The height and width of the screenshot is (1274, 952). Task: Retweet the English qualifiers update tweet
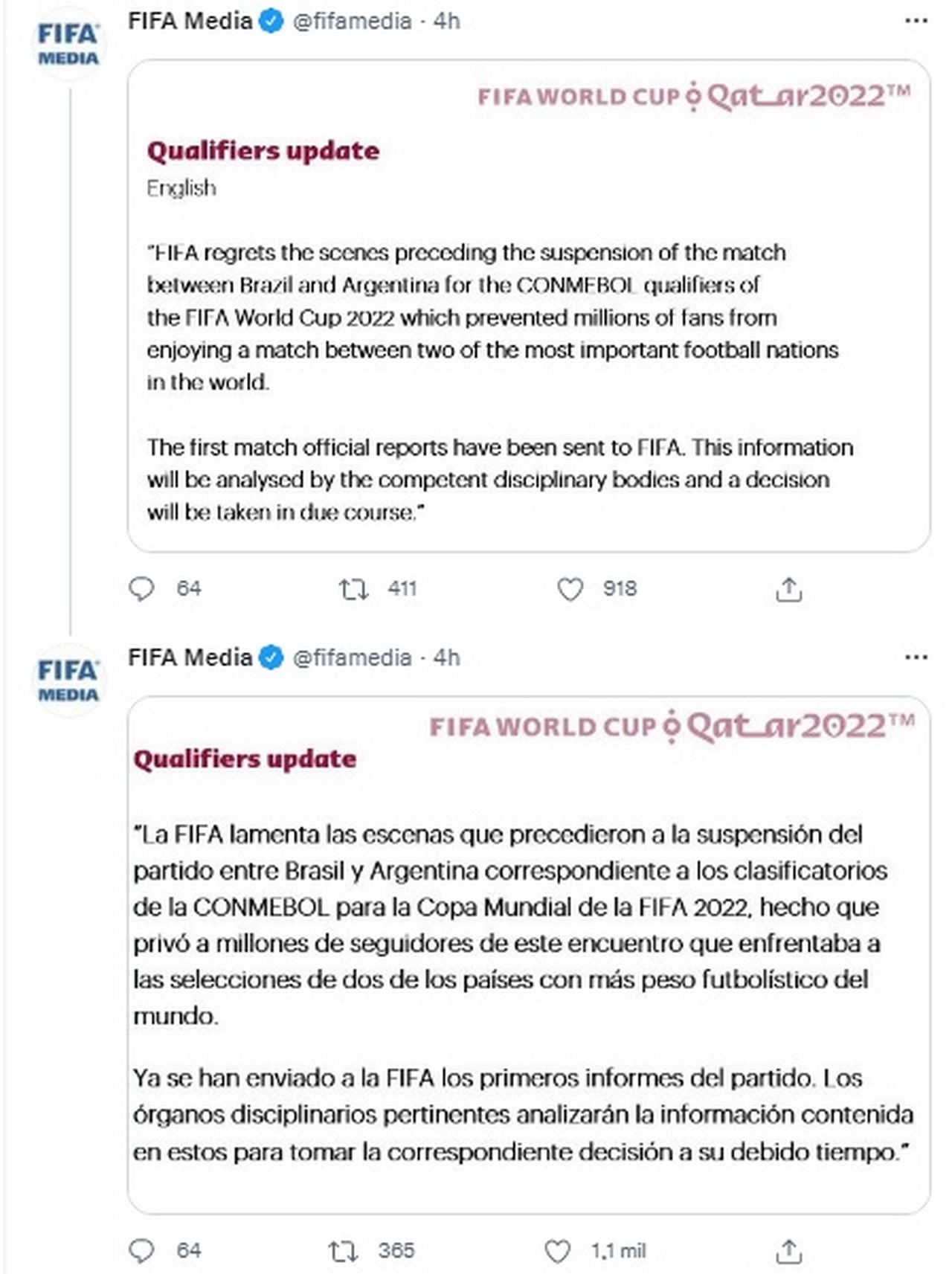(x=353, y=590)
